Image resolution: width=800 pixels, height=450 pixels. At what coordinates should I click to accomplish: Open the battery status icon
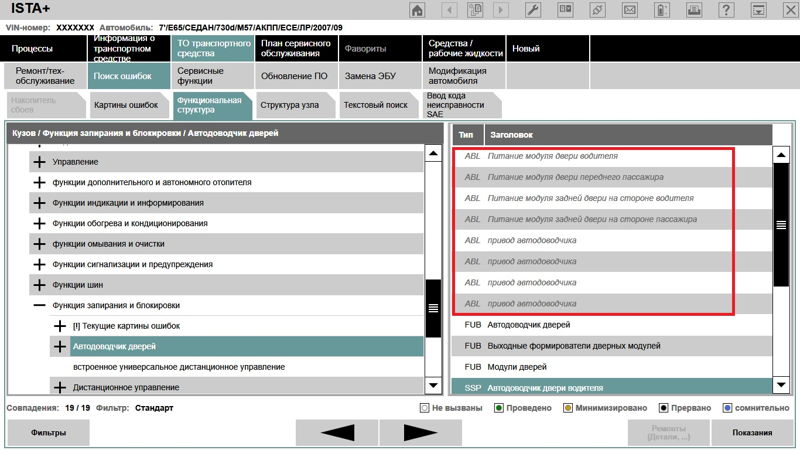tap(662, 10)
